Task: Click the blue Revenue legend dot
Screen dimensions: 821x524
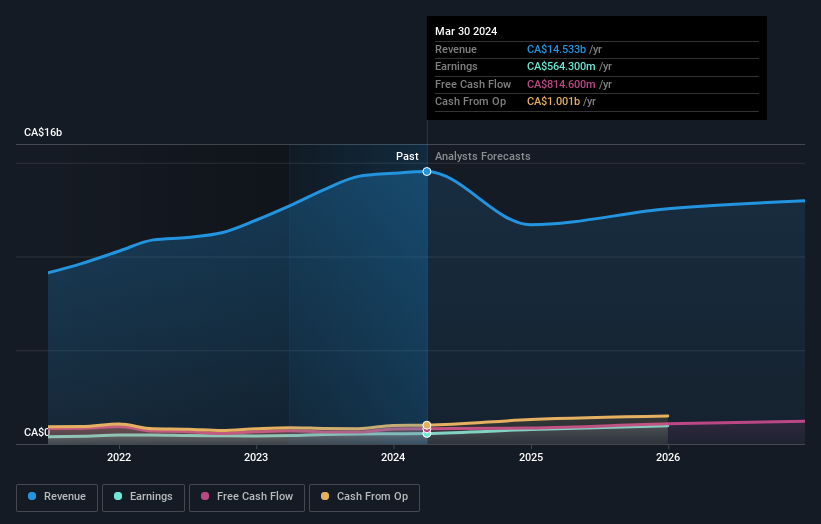Action: 32,496
